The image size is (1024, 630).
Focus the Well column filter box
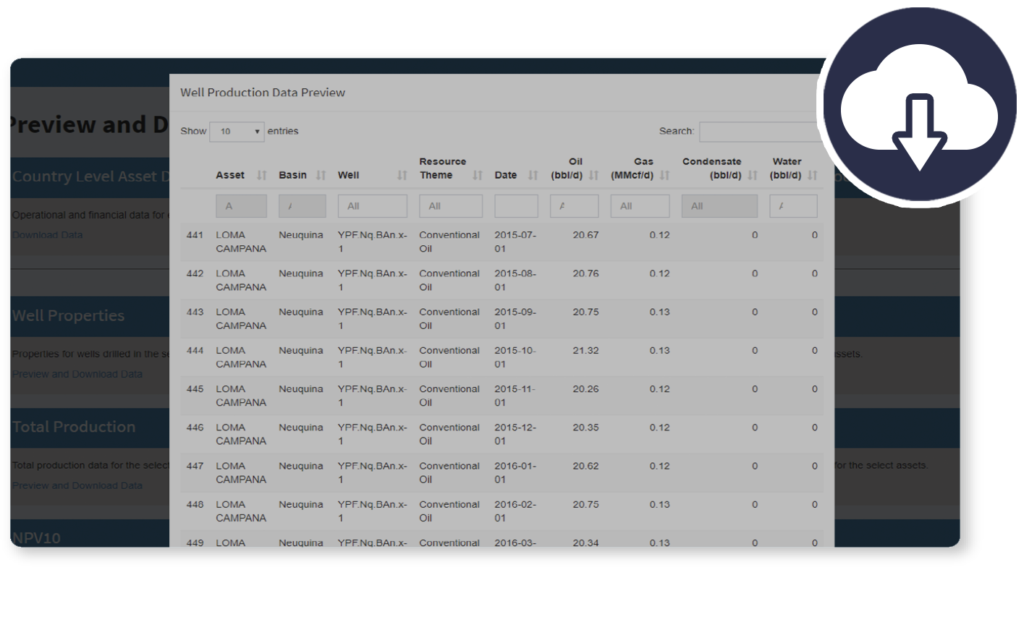(x=372, y=206)
